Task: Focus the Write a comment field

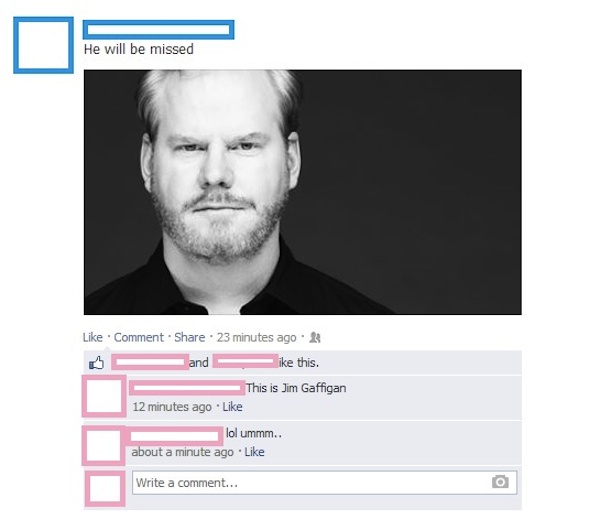Action: point(324,483)
